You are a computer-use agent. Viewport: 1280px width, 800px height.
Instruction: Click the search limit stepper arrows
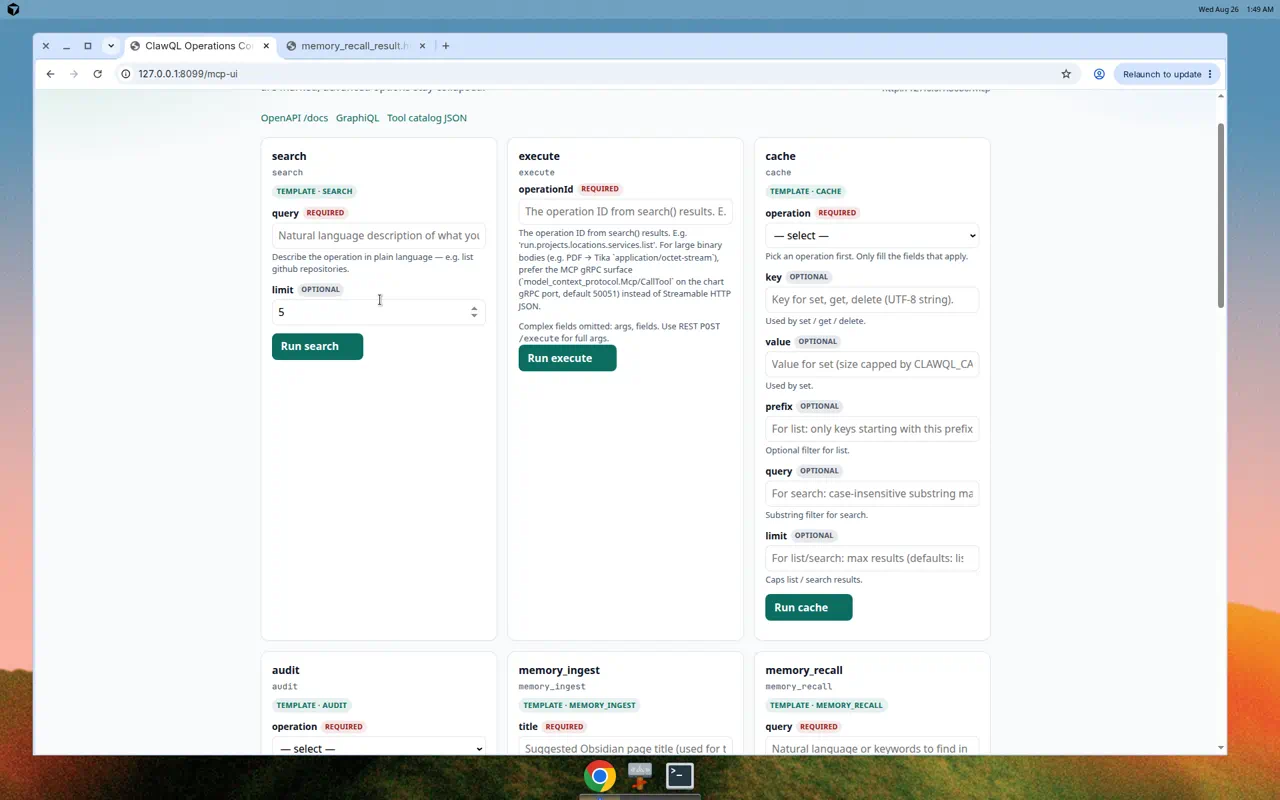[x=474, y=312]
